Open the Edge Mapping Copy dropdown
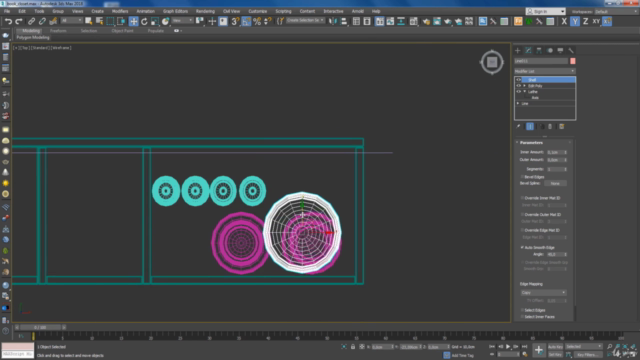The height and width of the screenshot is (360, 640). (x=543, y=293)
